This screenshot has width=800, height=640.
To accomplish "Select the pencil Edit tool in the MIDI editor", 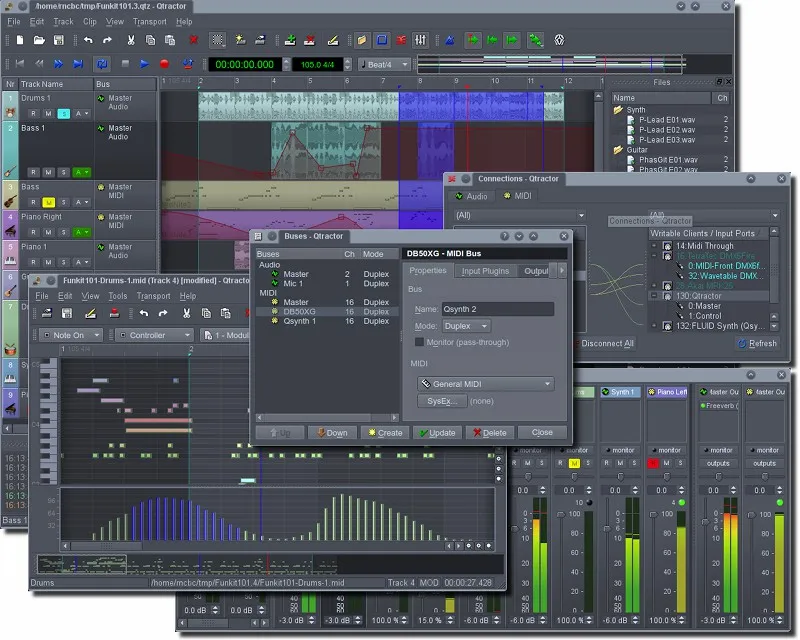I will point(90,314).
